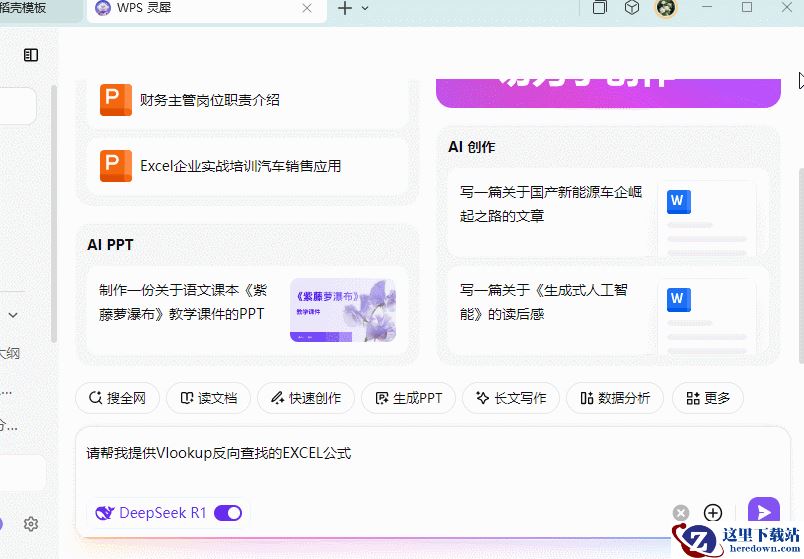The width and height of the screenshot is (804, 559).
Task: Send the prompt with the purple arrow button
Action: pyautogui.click(x=763, y=512)
